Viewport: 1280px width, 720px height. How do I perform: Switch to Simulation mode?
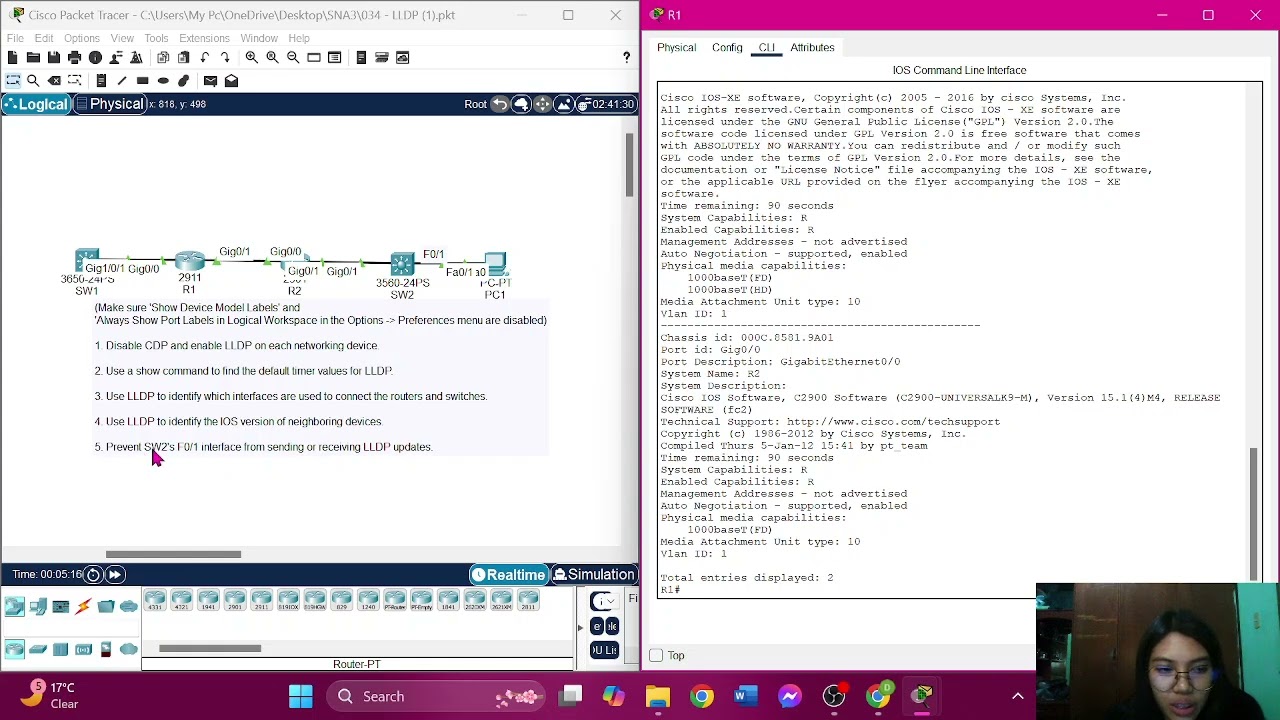595,575
